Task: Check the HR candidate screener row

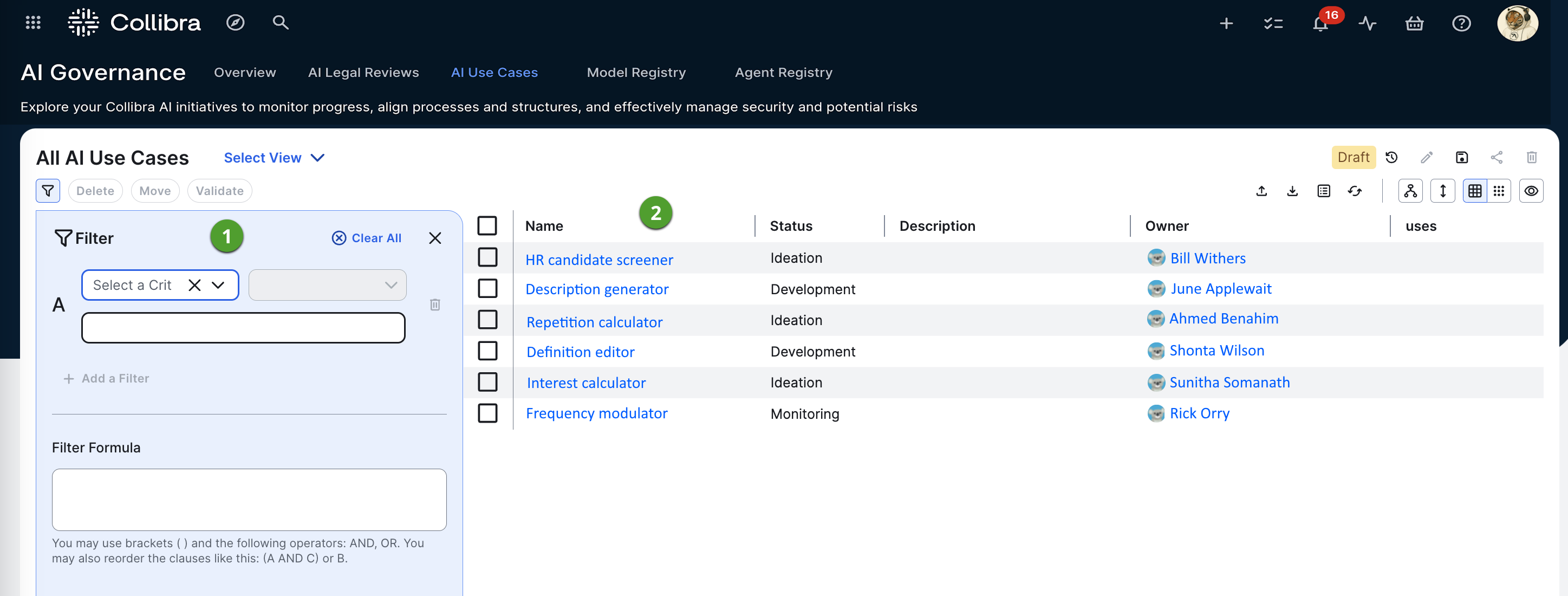Action: point(487,257)
